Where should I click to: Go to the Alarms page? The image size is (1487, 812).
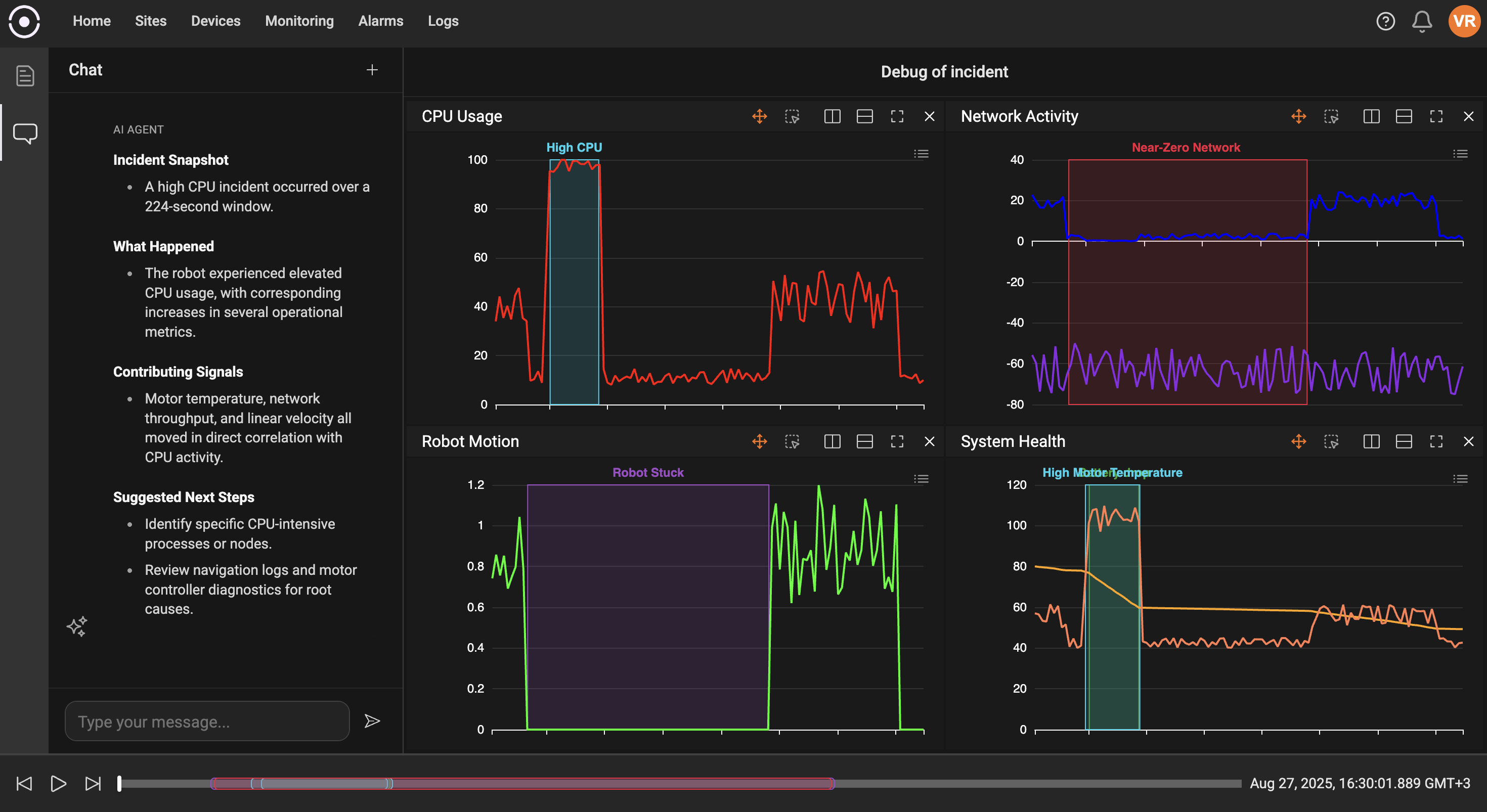[380, 21]
